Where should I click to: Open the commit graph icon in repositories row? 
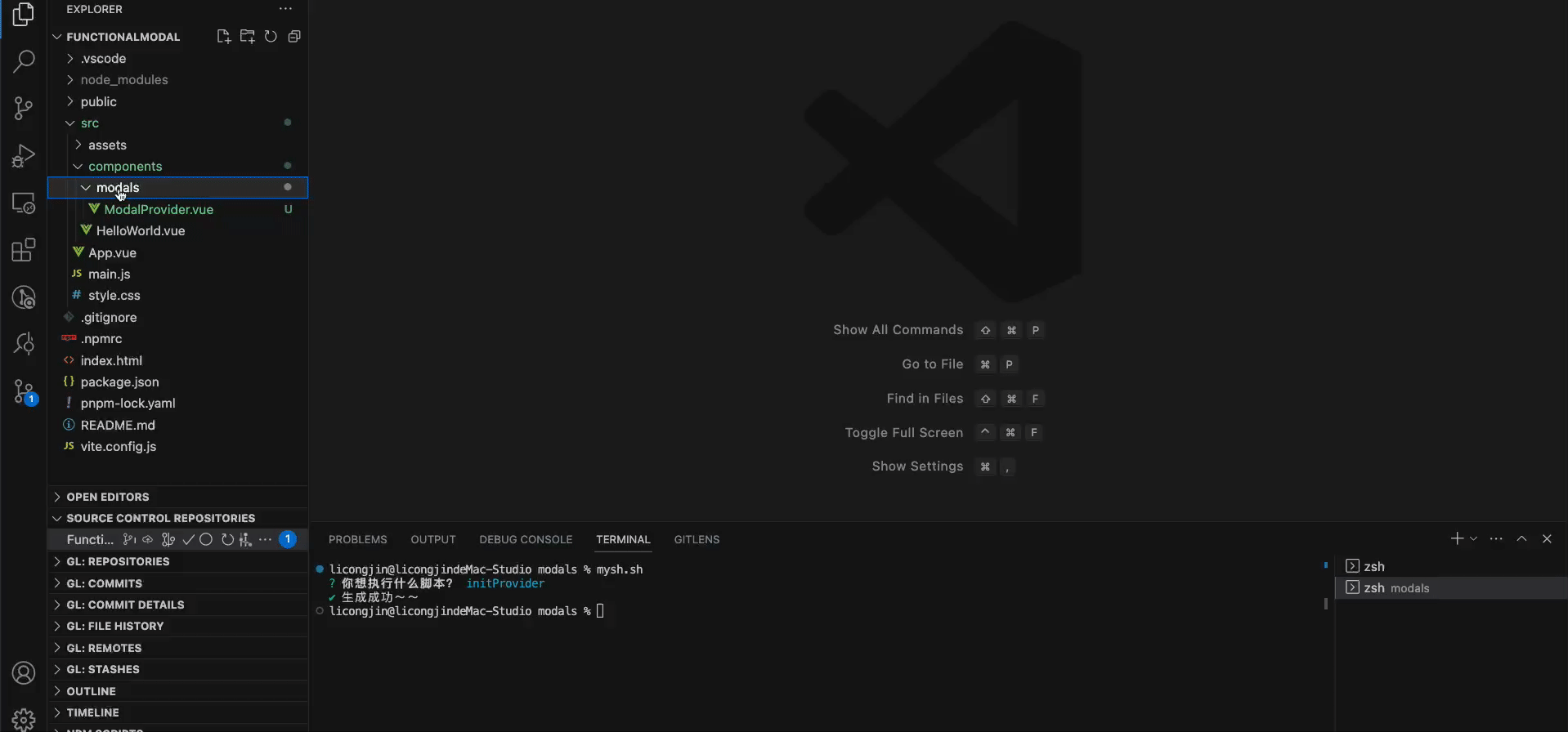168,540
